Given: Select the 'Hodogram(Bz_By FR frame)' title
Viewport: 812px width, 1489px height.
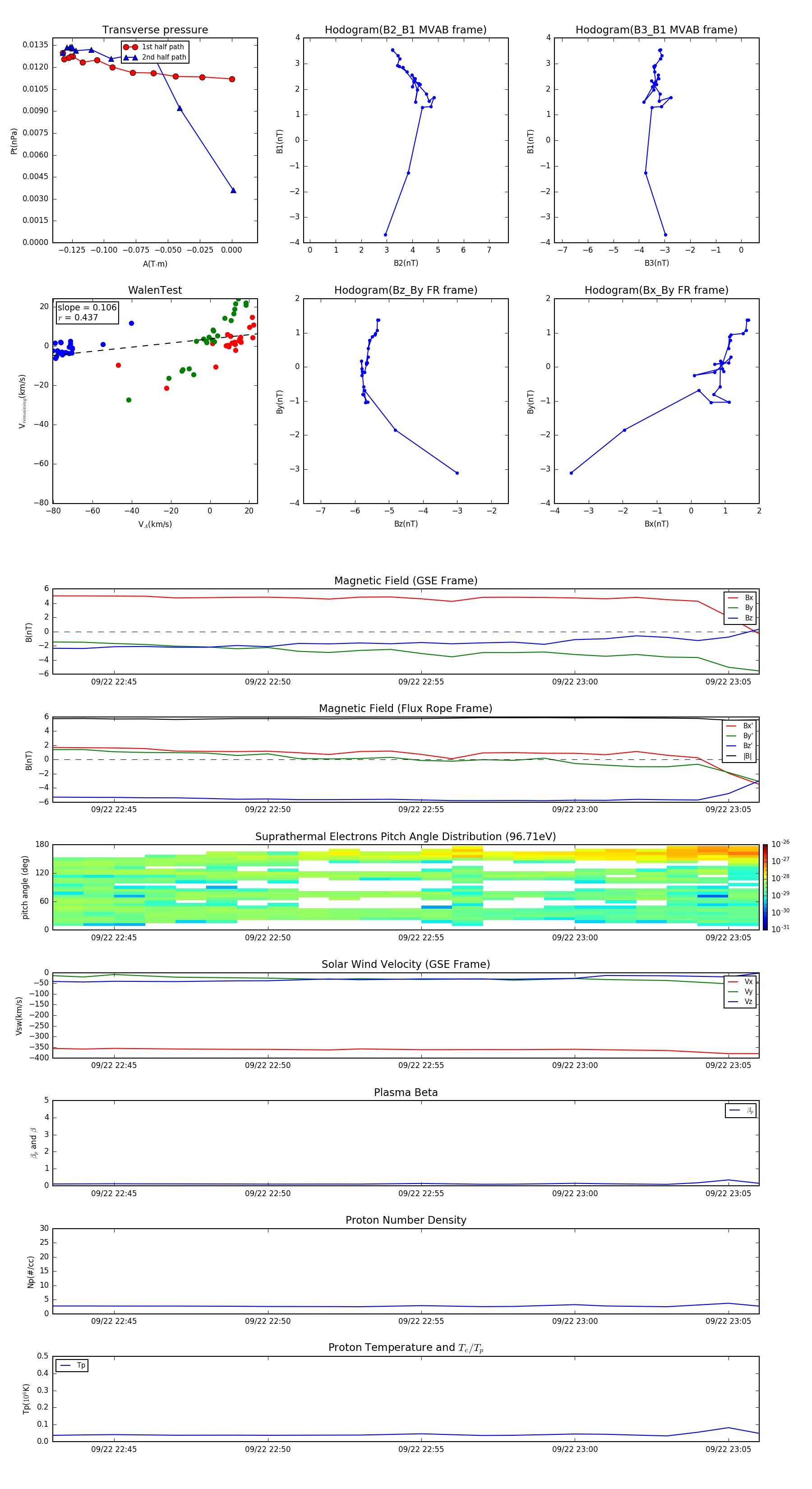Looking at the screenshot, I should tap(406, 290).
